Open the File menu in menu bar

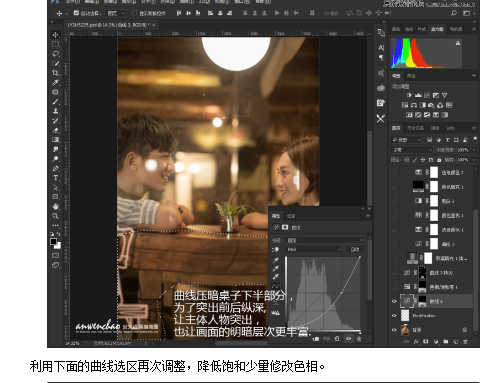[x=72, y=2]
